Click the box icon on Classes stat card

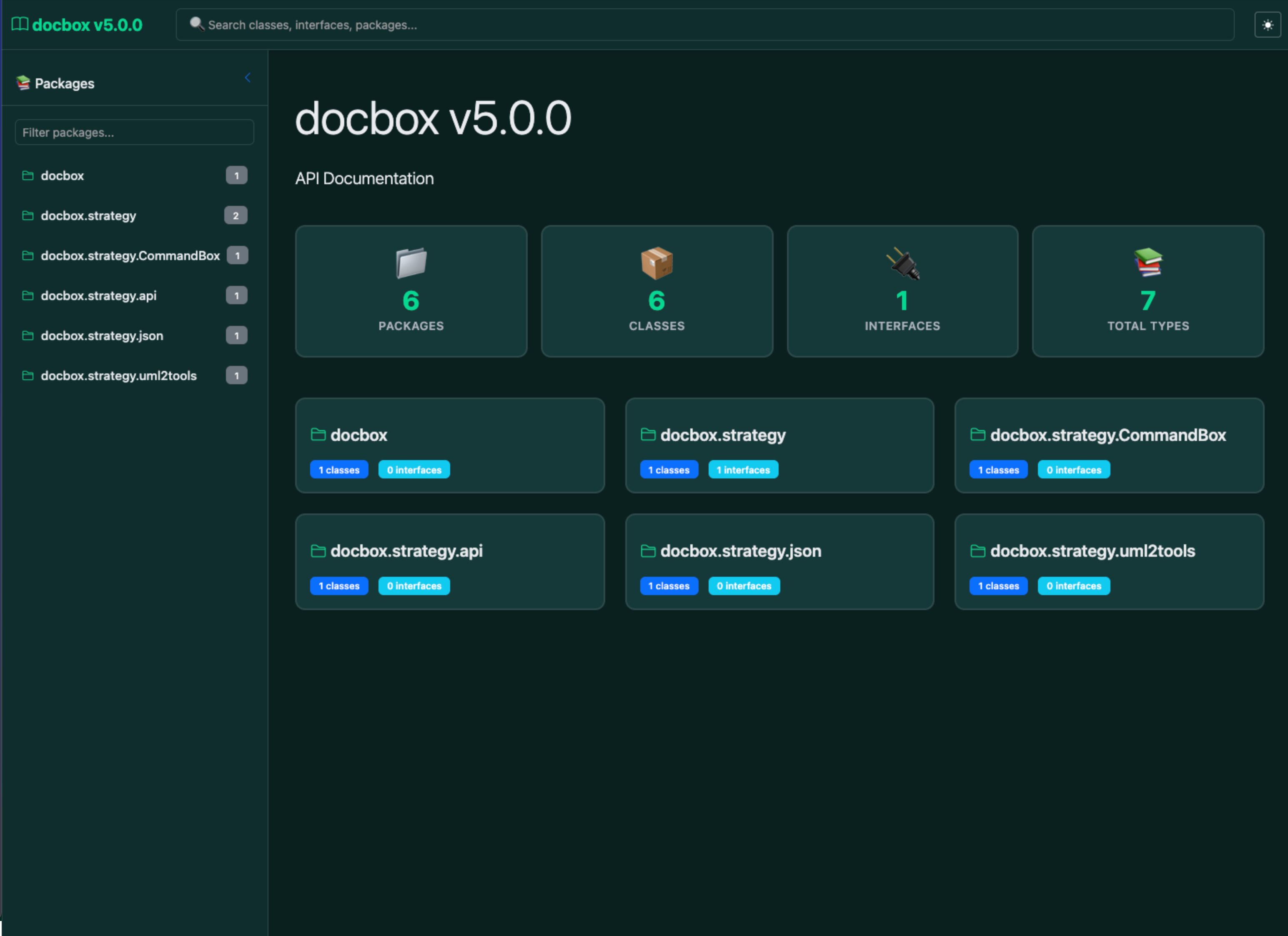click(657, 263)
